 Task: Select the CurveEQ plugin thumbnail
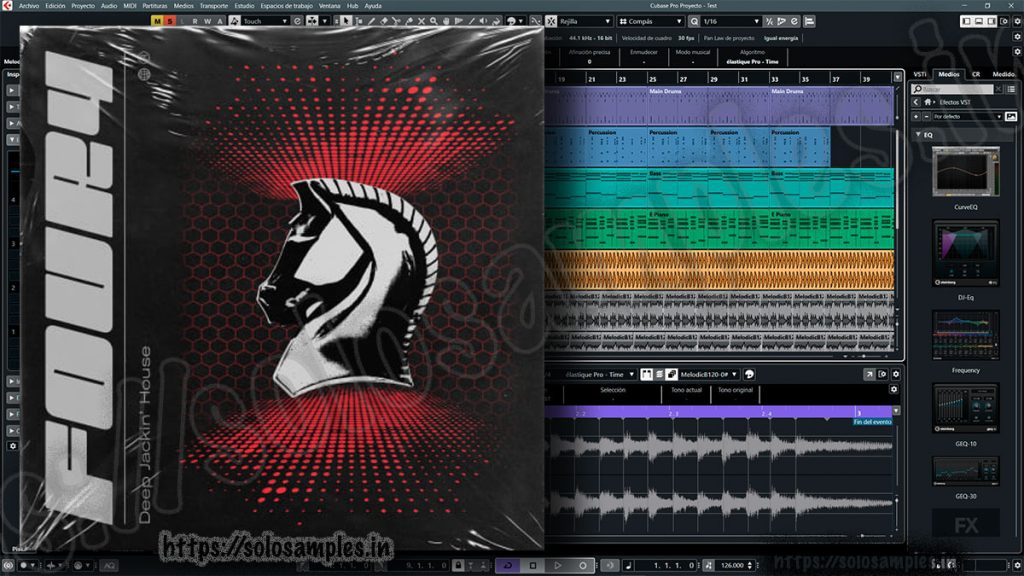click(x=965, y=172)
